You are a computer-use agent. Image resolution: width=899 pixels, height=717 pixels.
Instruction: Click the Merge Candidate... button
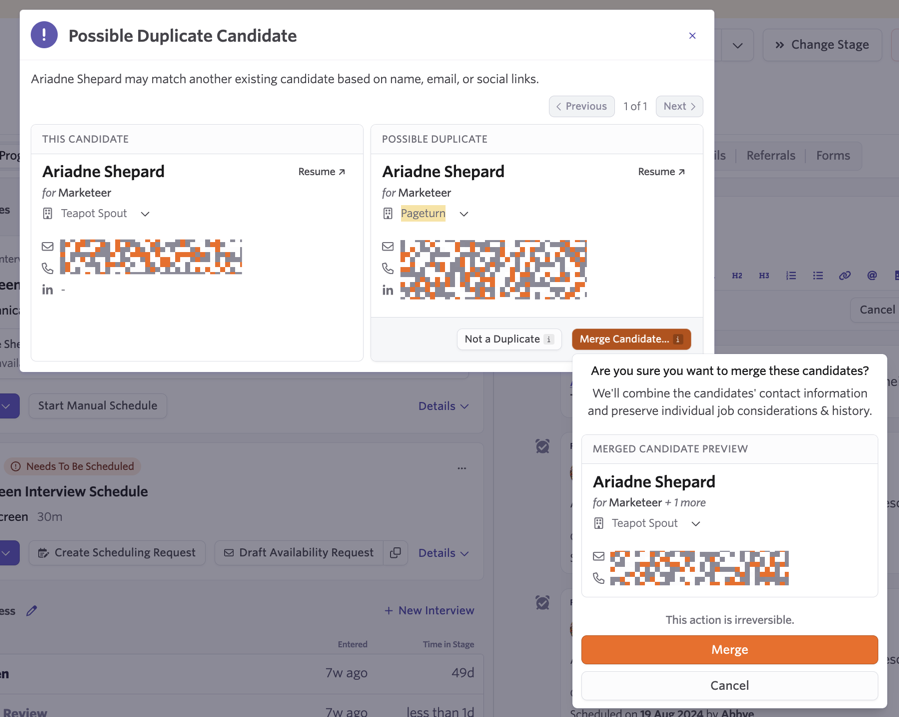pos(631,339)
